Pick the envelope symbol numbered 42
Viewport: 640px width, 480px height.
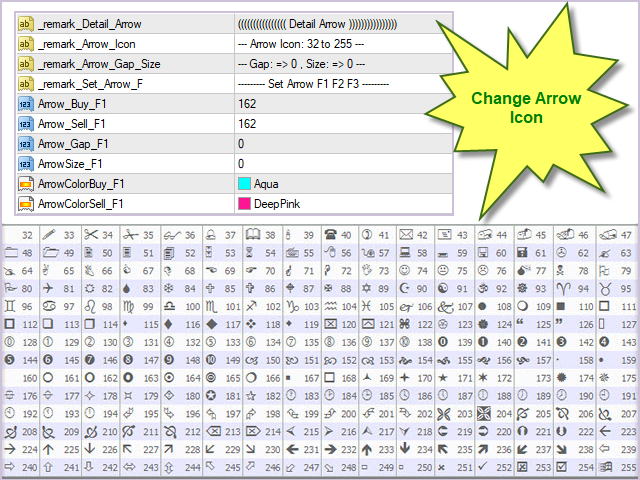[407, 234]
